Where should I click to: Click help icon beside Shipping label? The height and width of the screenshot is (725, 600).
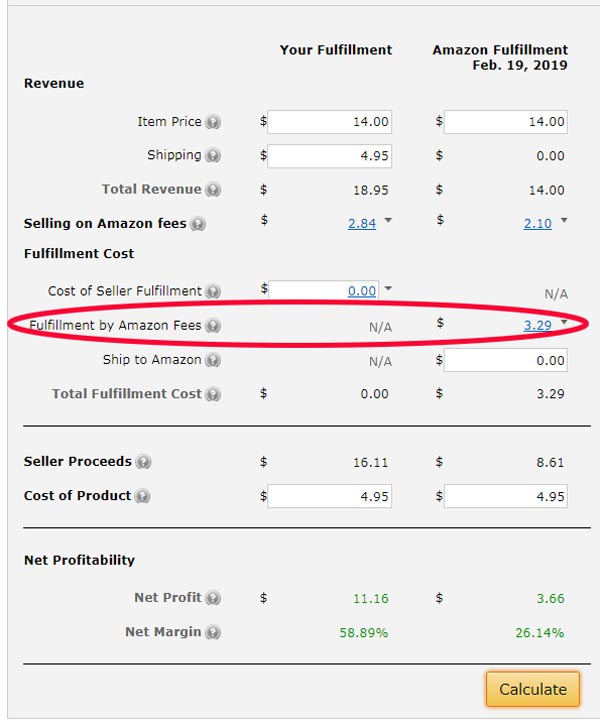coord(213,156)
